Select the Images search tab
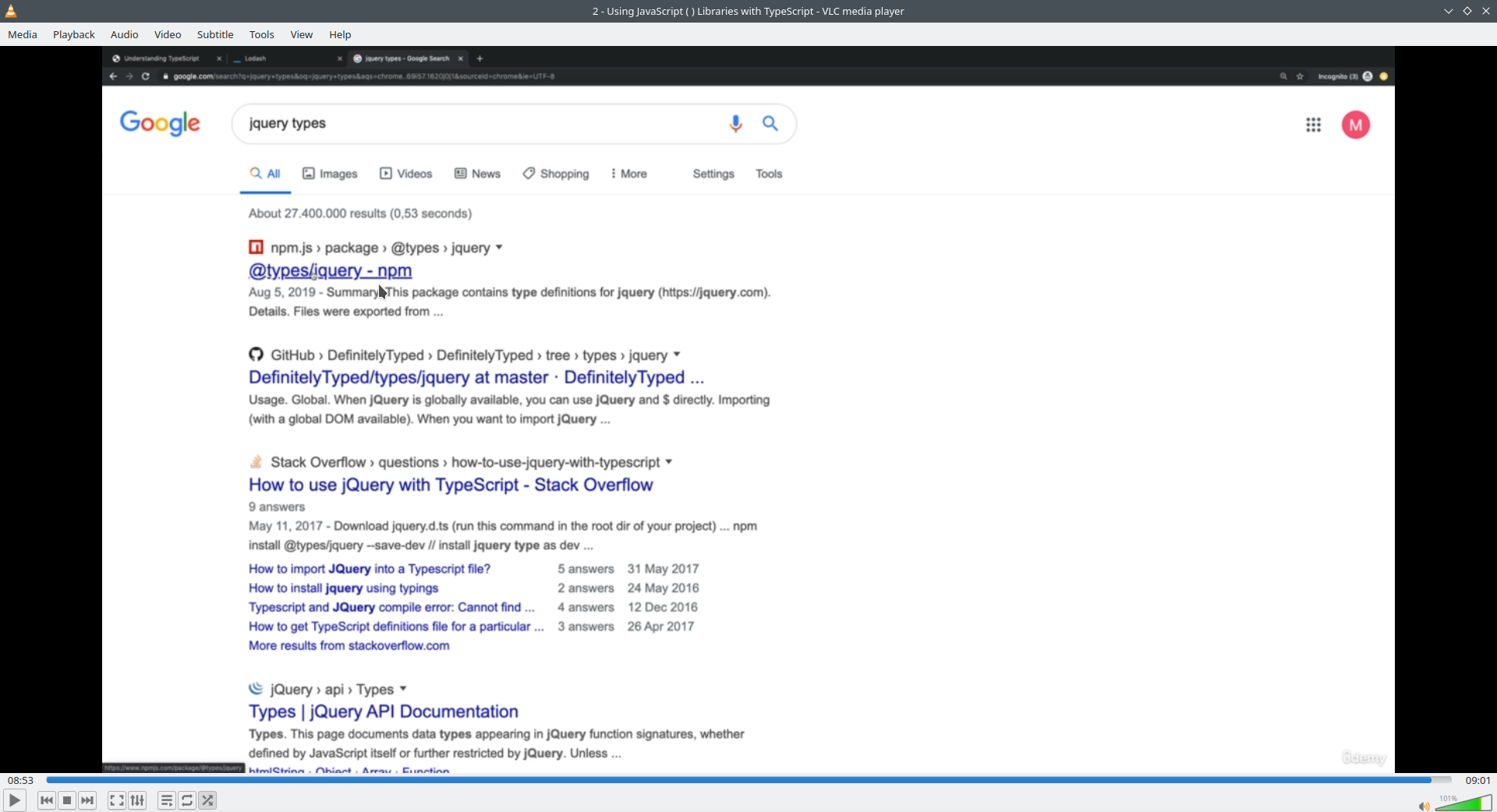Screen dimensions: 1497x812 point(330,174)
